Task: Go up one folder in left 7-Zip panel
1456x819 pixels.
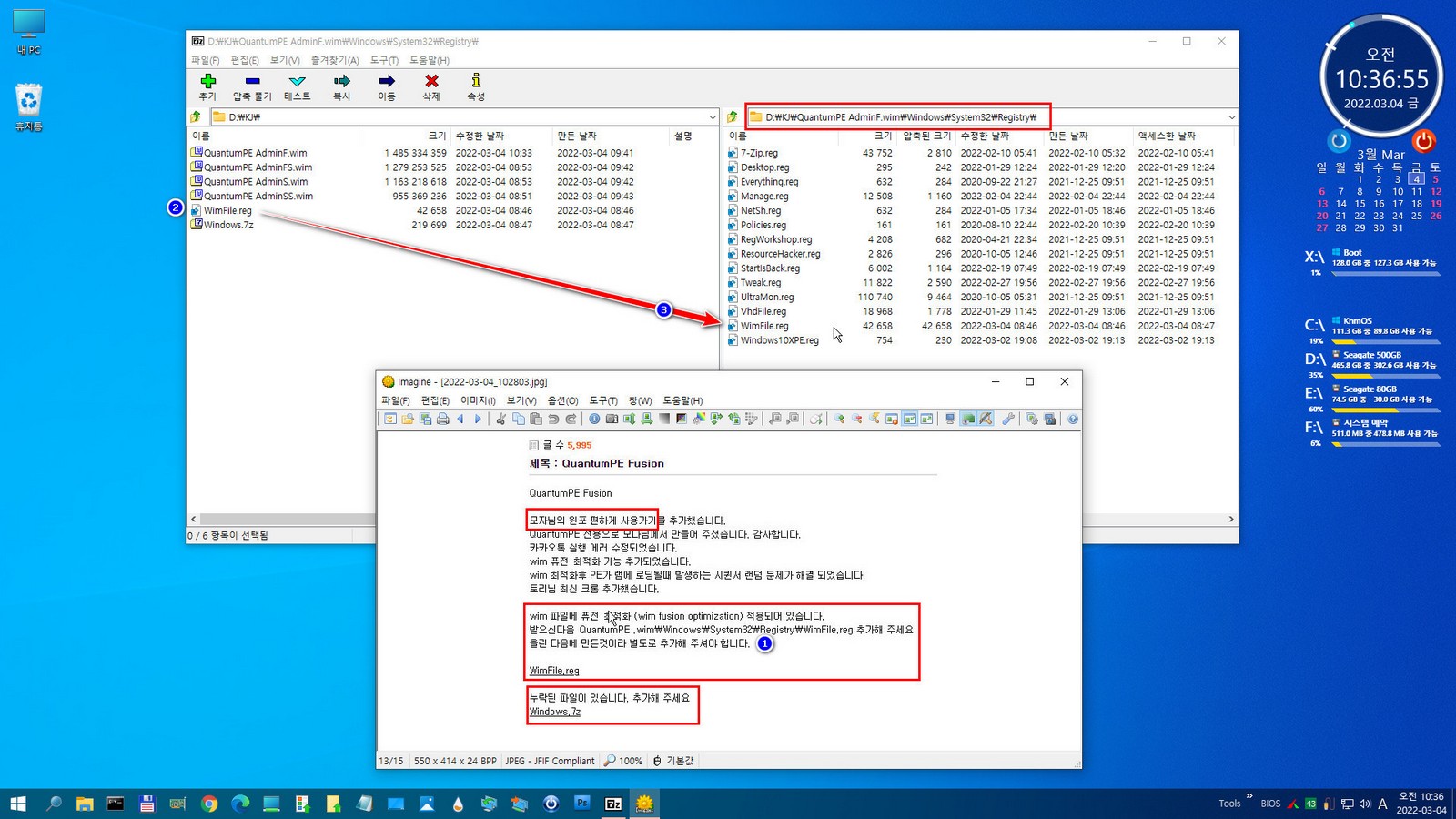Action: [196, 116]
